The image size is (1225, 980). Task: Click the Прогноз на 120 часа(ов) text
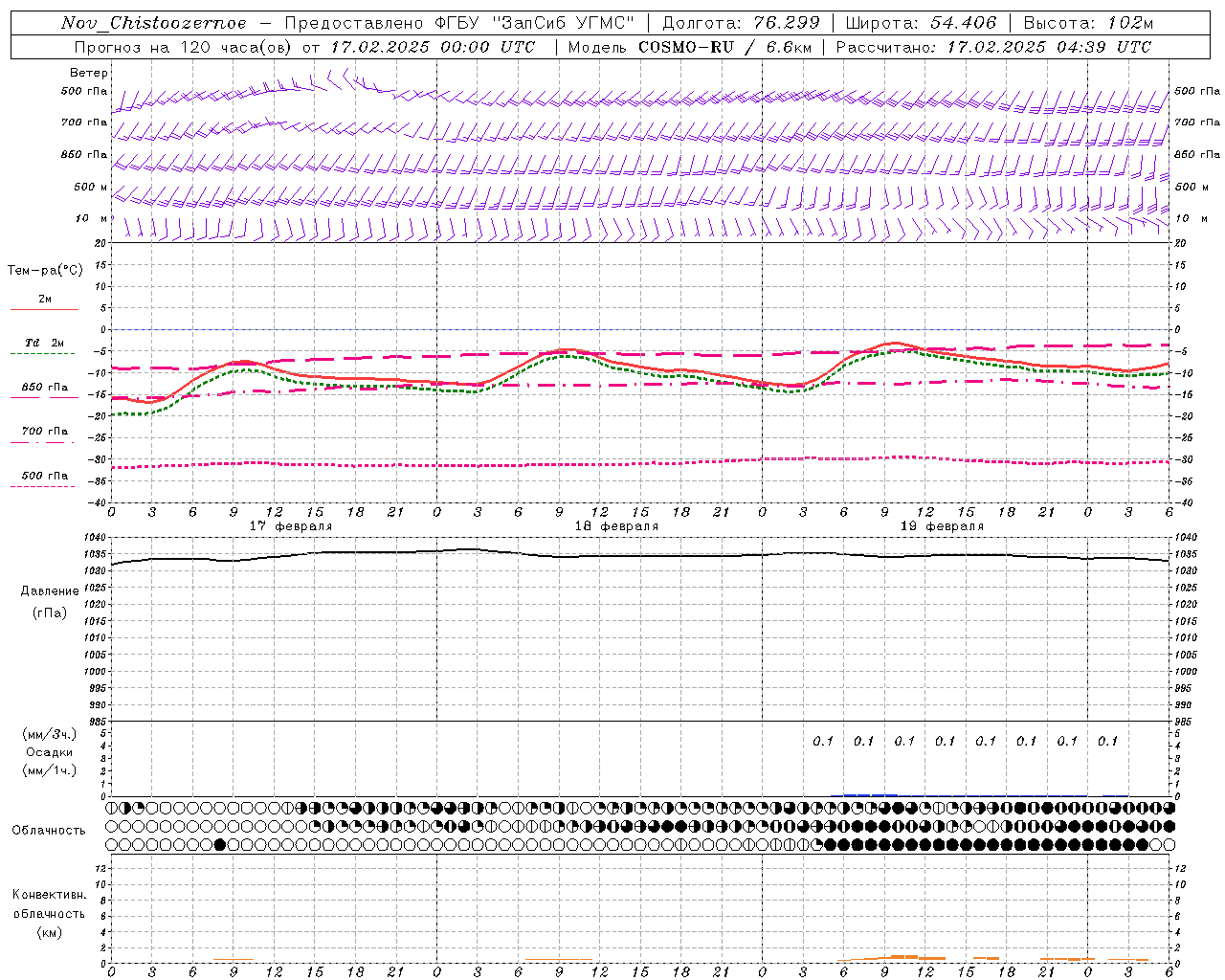(184, 47)
